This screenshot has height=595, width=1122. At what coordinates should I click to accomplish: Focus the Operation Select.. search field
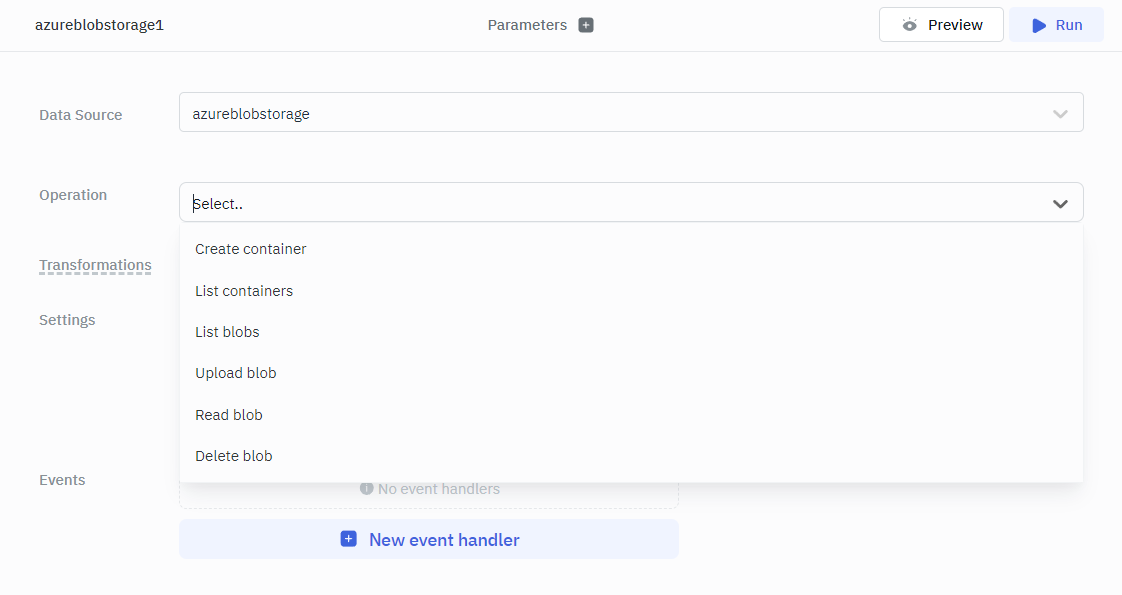(600, 204)
